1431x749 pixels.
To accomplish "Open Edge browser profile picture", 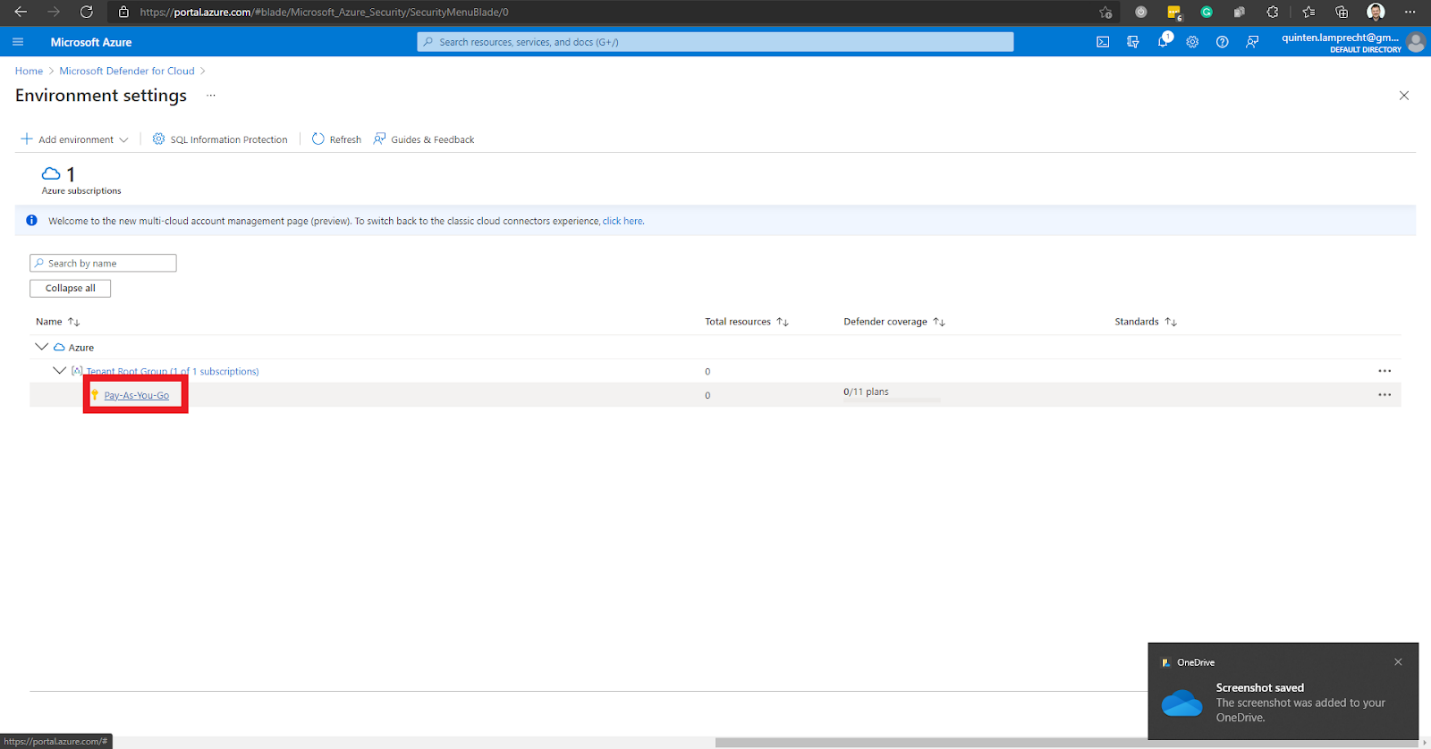I will point(1376,12).
